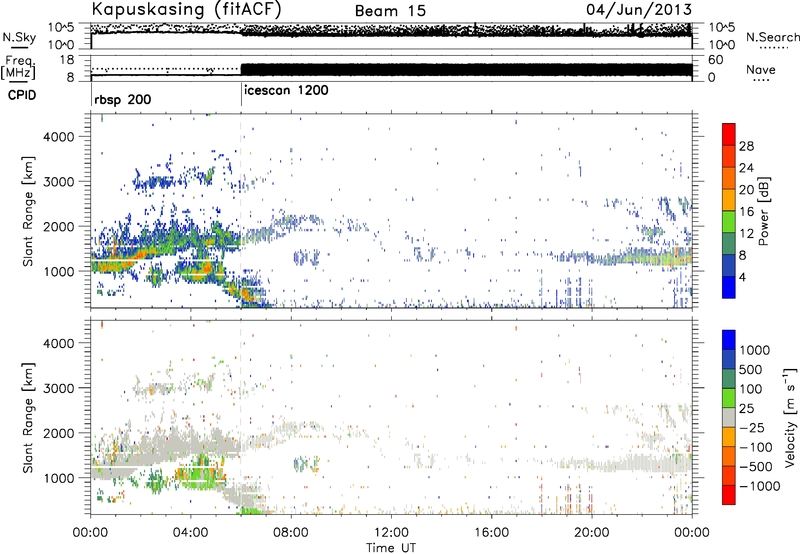Click the frequency axis value '18'
The height and width of the screenshot is (554, 800).
[66, 60]
